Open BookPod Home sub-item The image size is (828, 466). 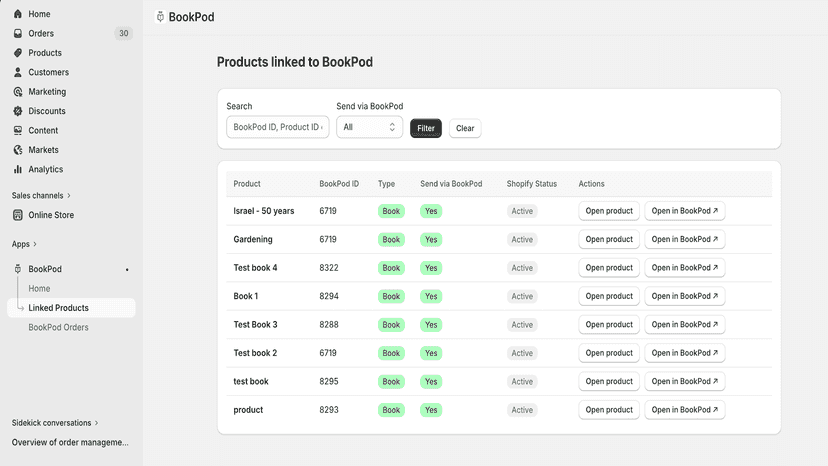[x=39, y=288]
